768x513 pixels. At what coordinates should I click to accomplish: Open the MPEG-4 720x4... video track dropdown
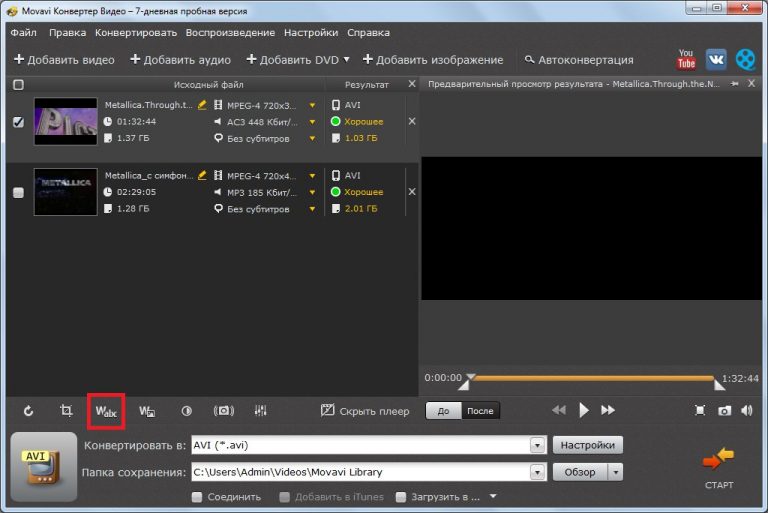pos(312,176)
